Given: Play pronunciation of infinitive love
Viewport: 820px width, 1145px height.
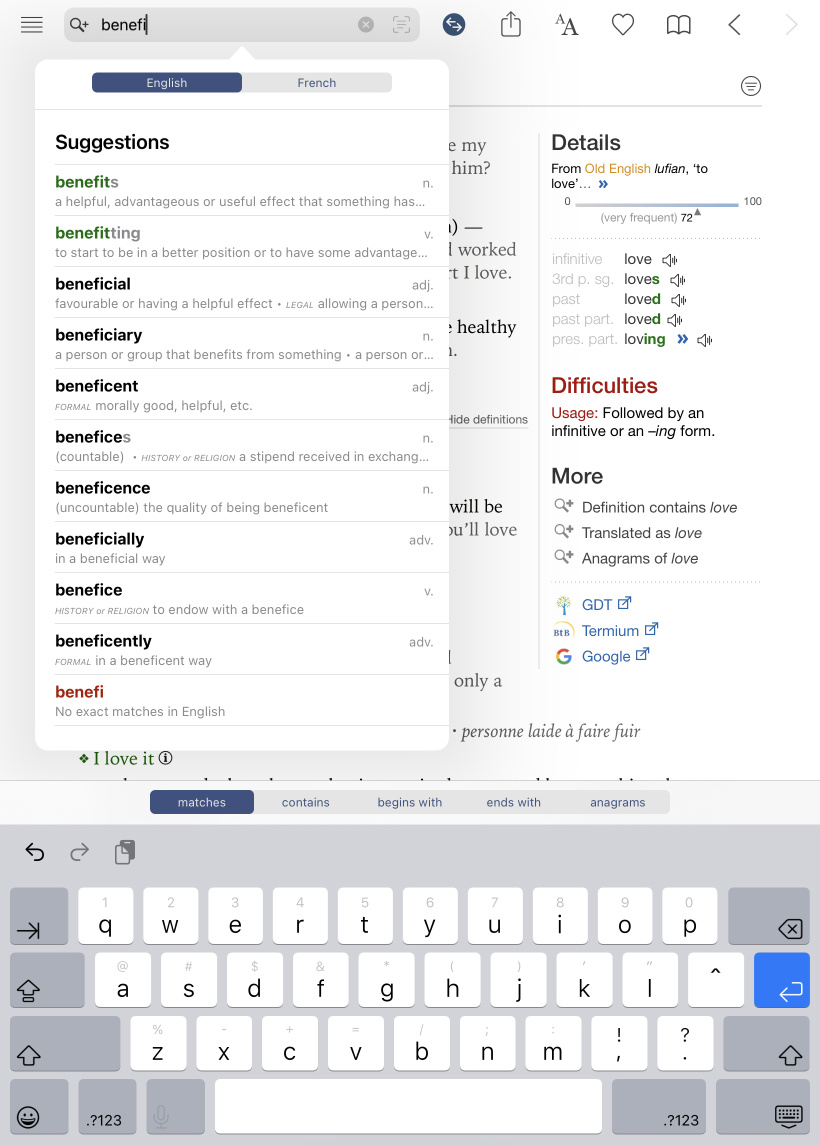Looking at the screenshot, I should (670, 260).
